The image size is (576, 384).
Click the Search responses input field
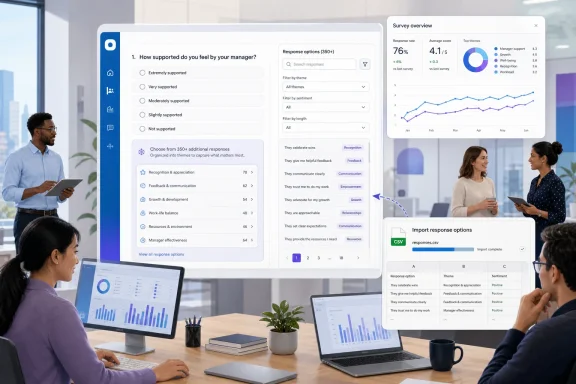point(319,64)
